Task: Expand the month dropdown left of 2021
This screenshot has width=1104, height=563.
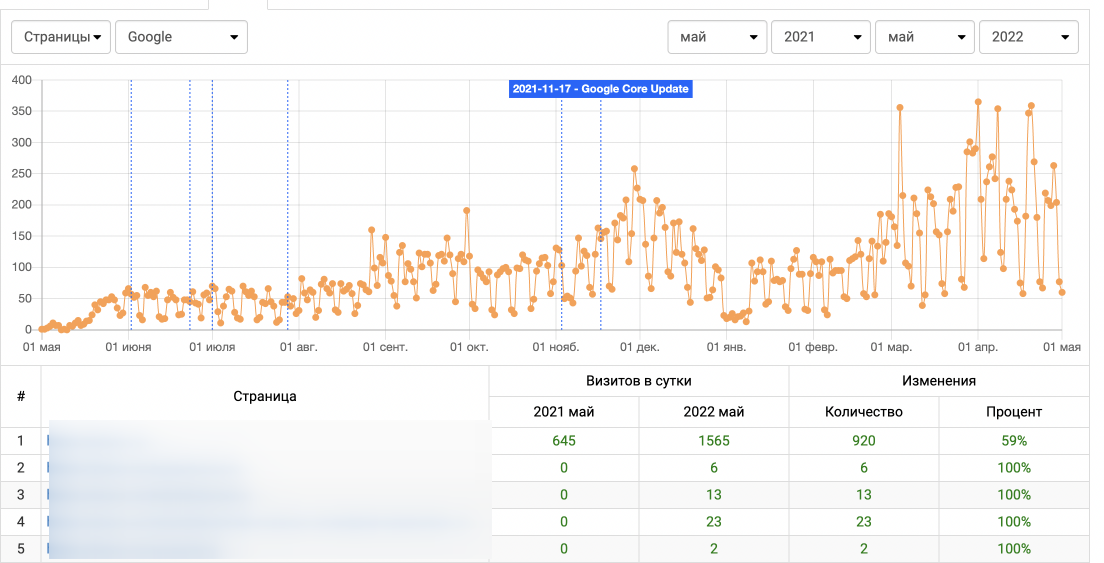Action: pyautogui.click(x=717, y=37)
